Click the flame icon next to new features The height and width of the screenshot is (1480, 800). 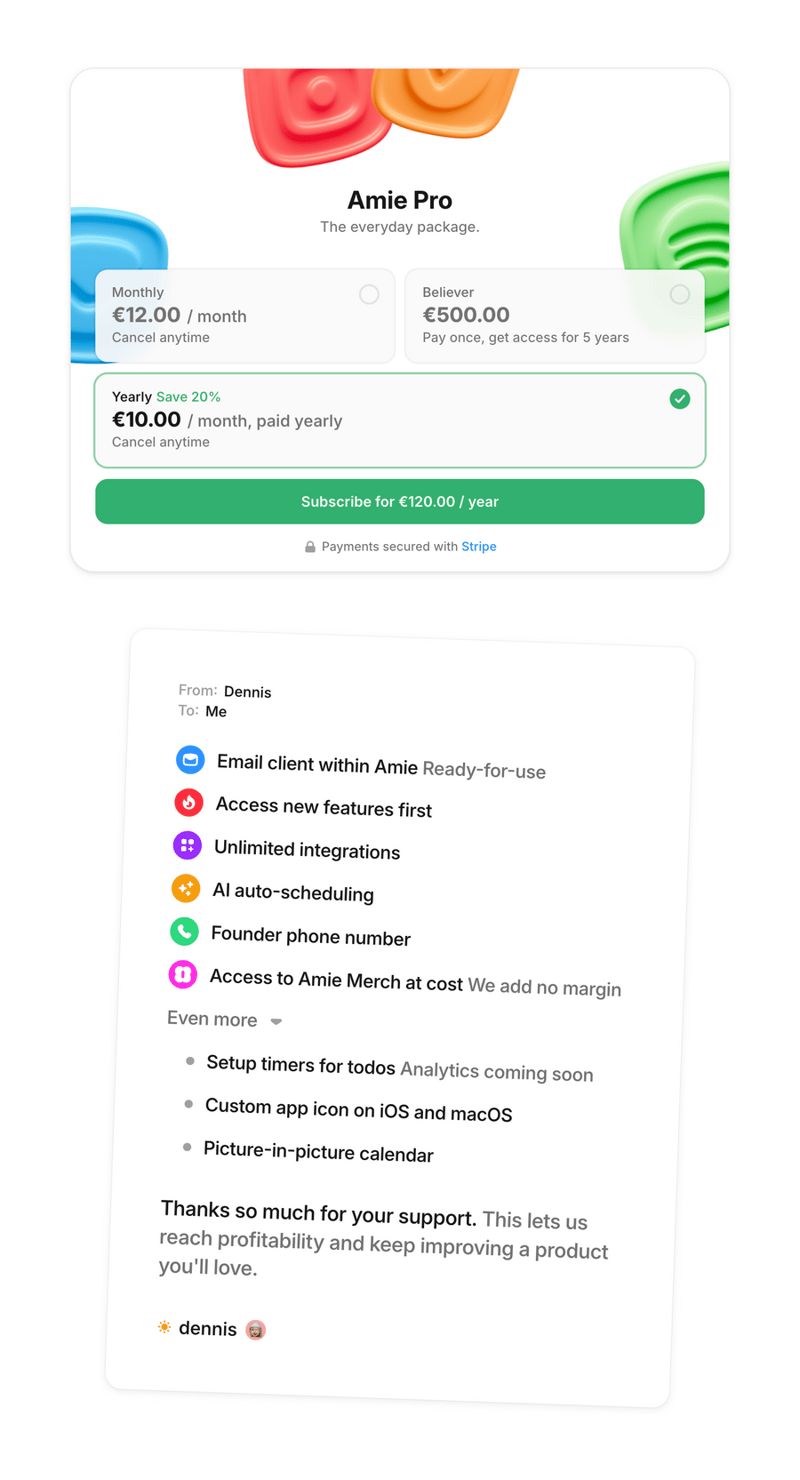tap(189, 803)
